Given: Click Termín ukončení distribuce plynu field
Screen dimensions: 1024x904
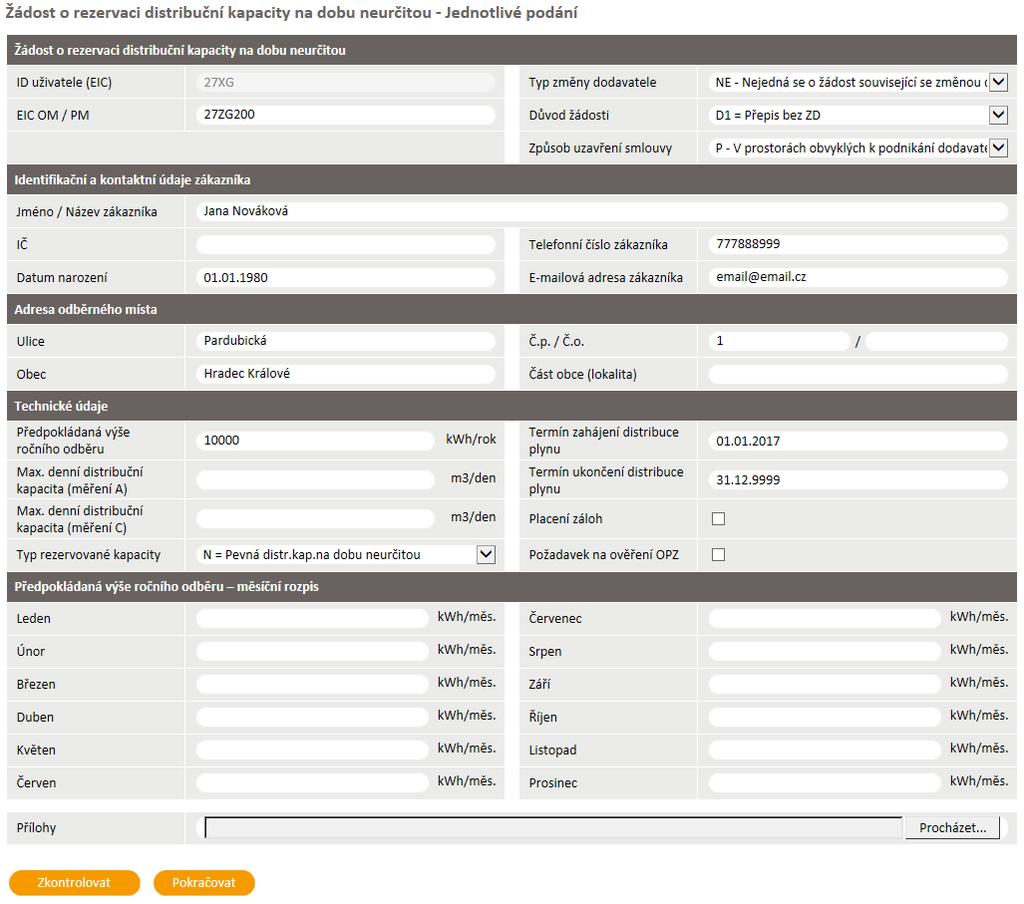Looking at the screenshot, I should 858,479.
